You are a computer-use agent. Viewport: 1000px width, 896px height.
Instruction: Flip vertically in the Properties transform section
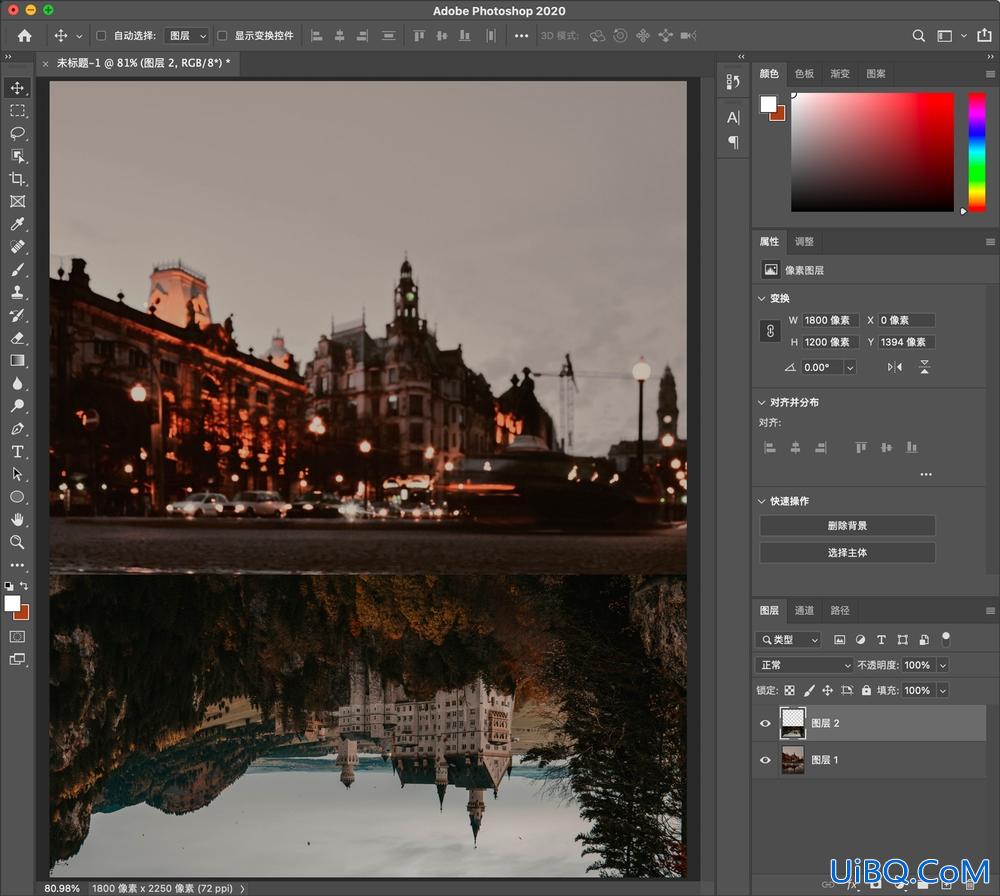(x=924, y=367)
